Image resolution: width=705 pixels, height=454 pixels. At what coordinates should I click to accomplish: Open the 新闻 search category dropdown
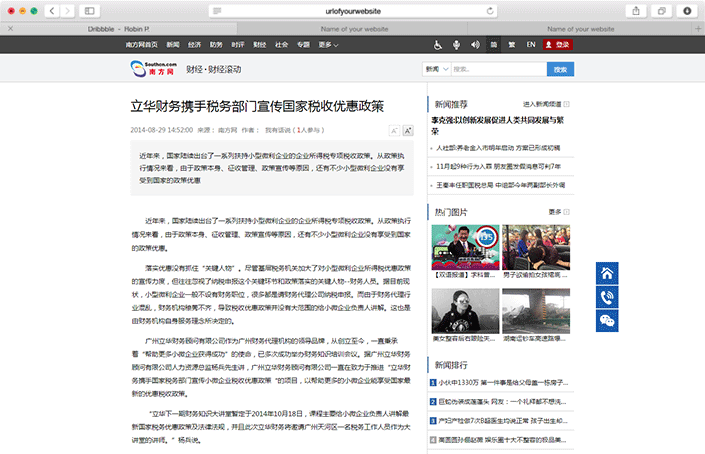coord(435,69)
